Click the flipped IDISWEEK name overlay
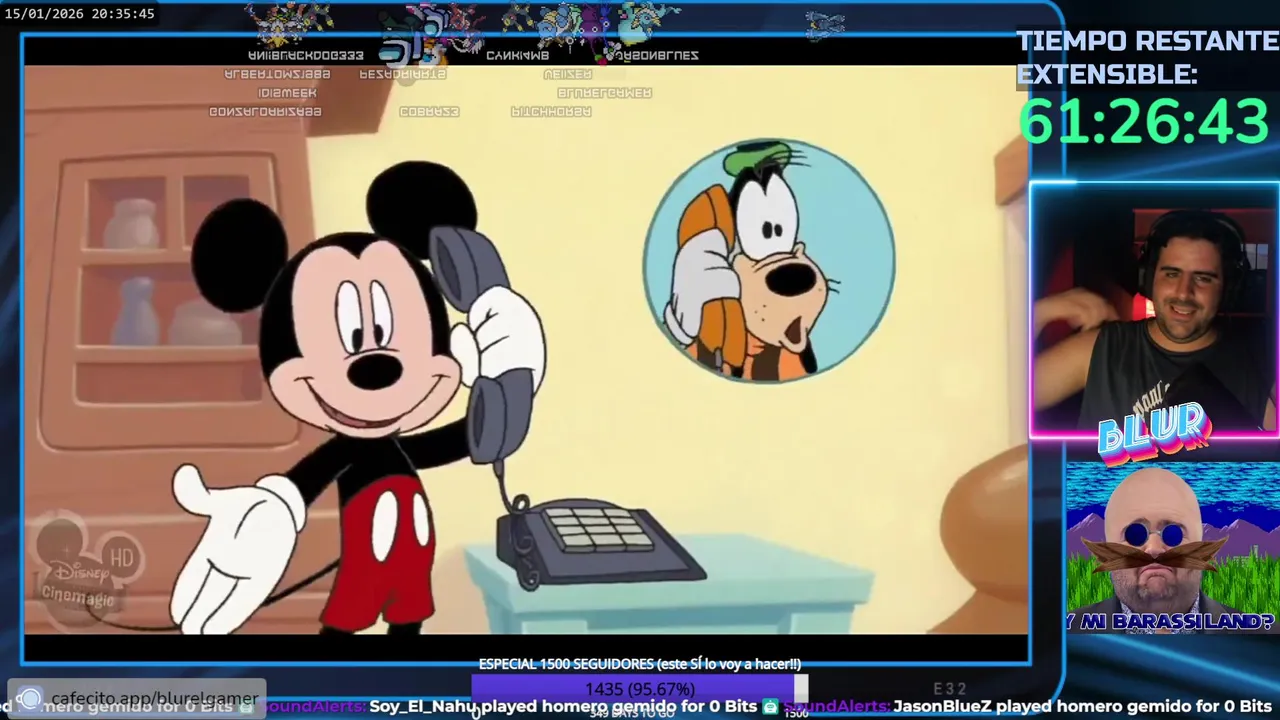The width and height of the screenshot is (1280, 720). click(x=287, y=93)
